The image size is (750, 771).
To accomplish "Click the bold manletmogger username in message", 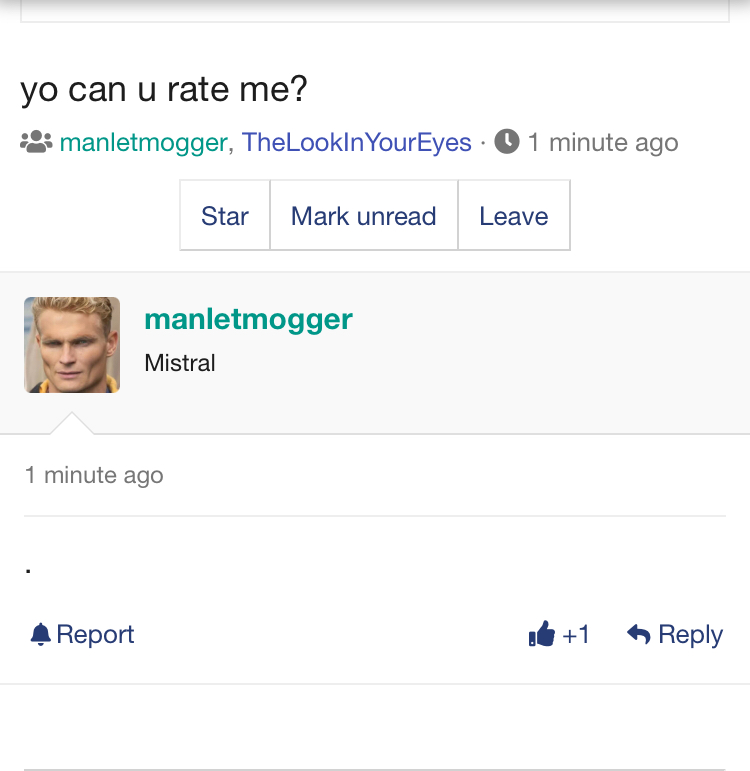I will 248,320.
